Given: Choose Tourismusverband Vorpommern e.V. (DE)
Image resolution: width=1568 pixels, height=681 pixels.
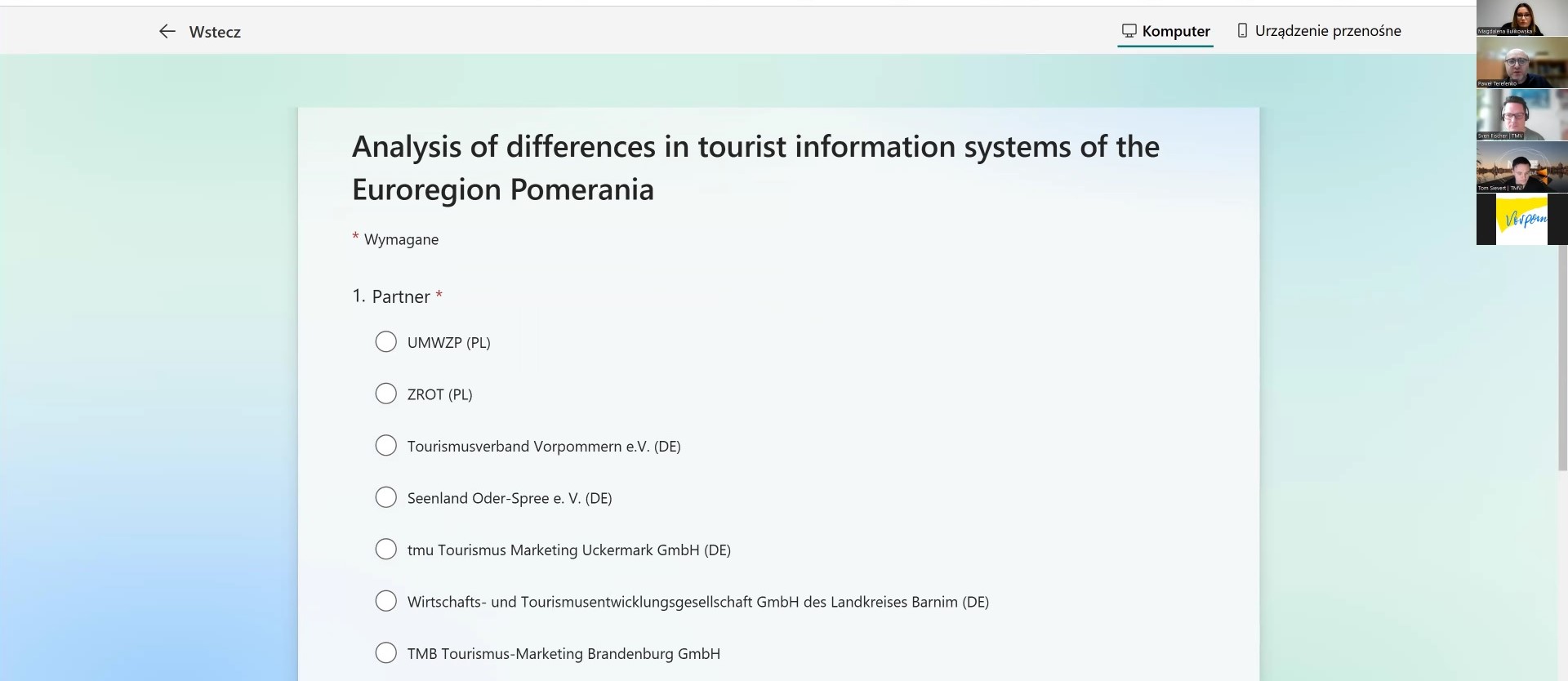Looking at the screenshot, I should point(385,446).
